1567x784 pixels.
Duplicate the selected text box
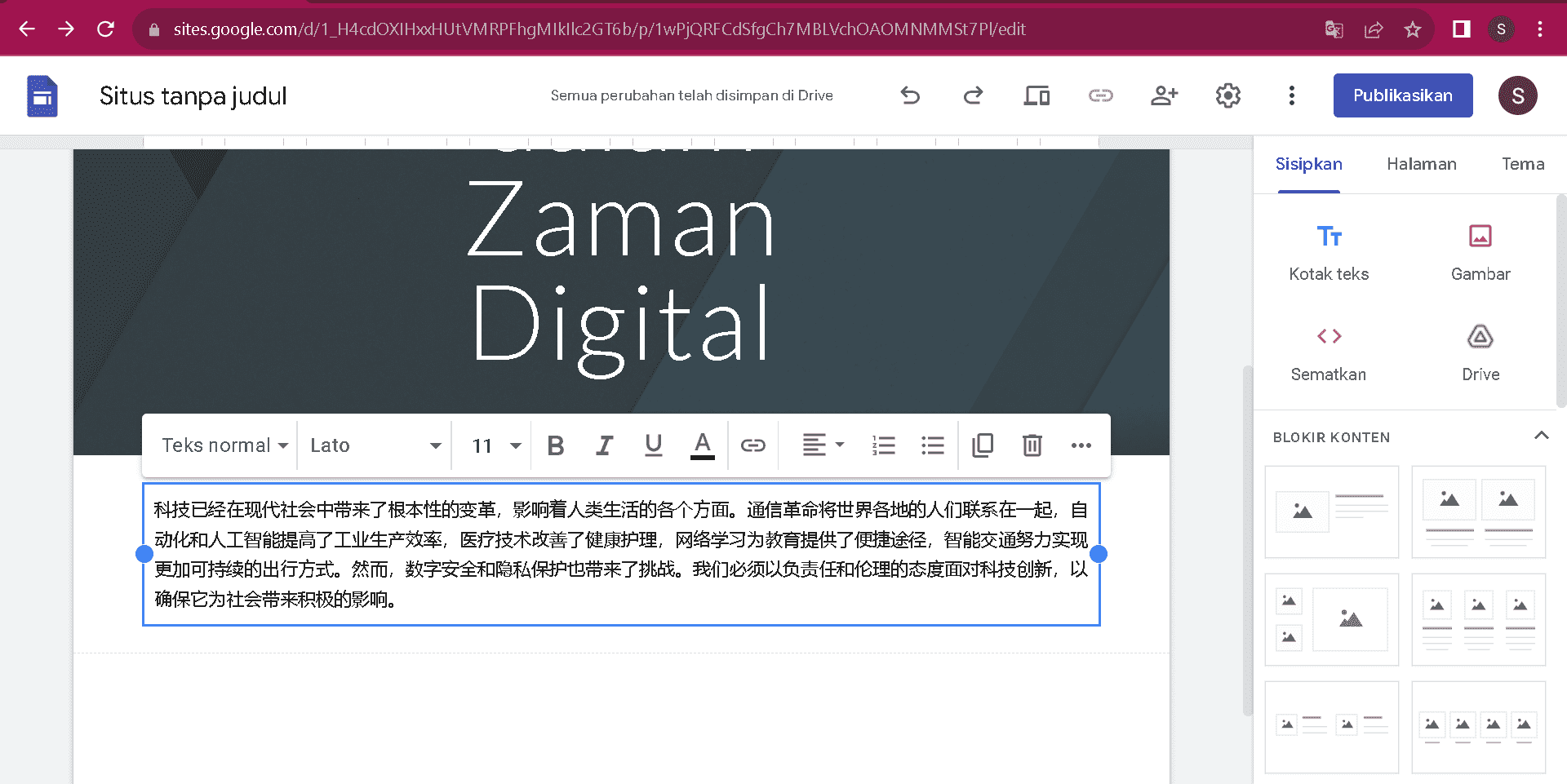point(983,445)
